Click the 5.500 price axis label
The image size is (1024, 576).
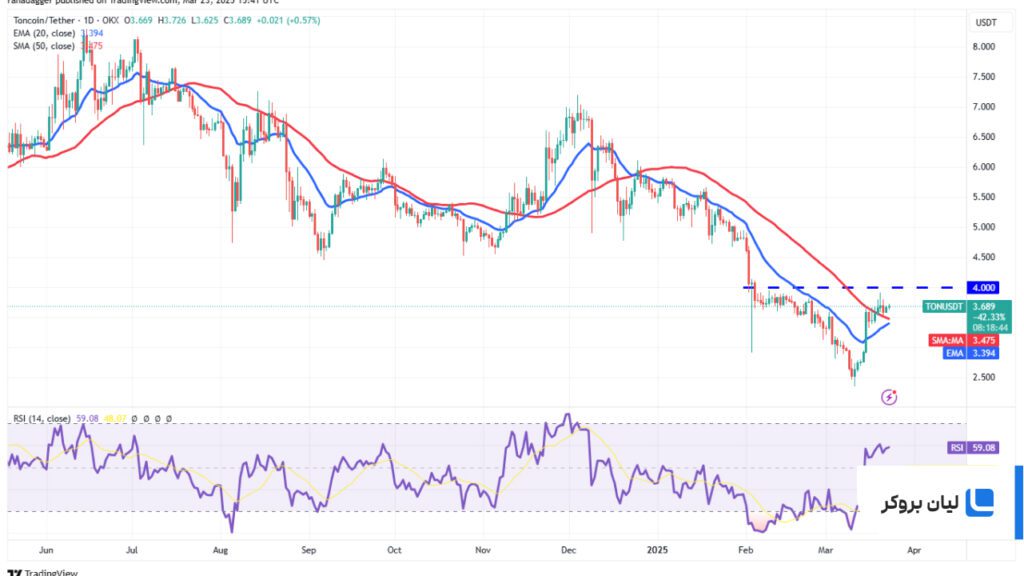pos(984,197)
